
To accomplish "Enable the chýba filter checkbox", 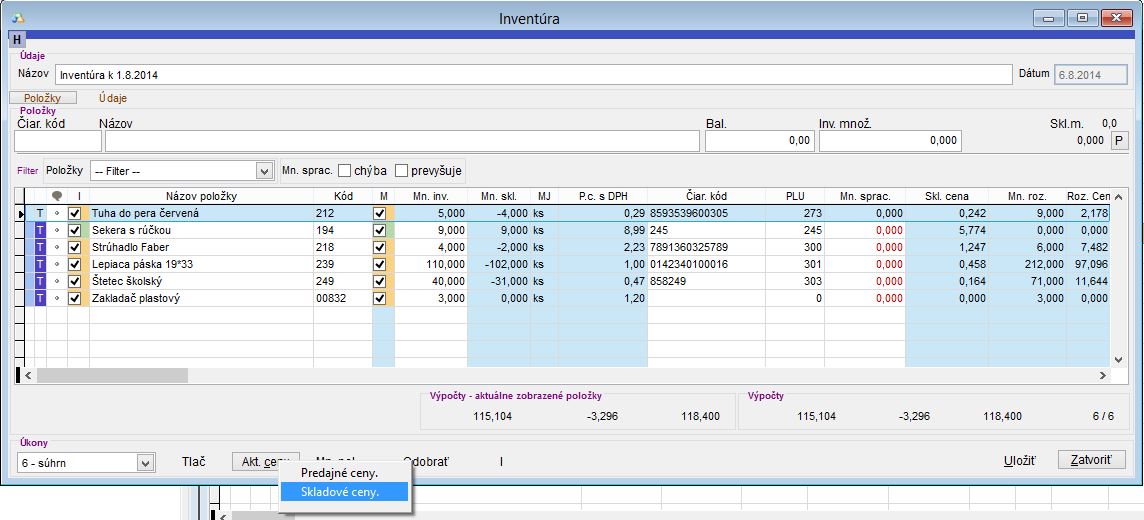I will [345, 171].
